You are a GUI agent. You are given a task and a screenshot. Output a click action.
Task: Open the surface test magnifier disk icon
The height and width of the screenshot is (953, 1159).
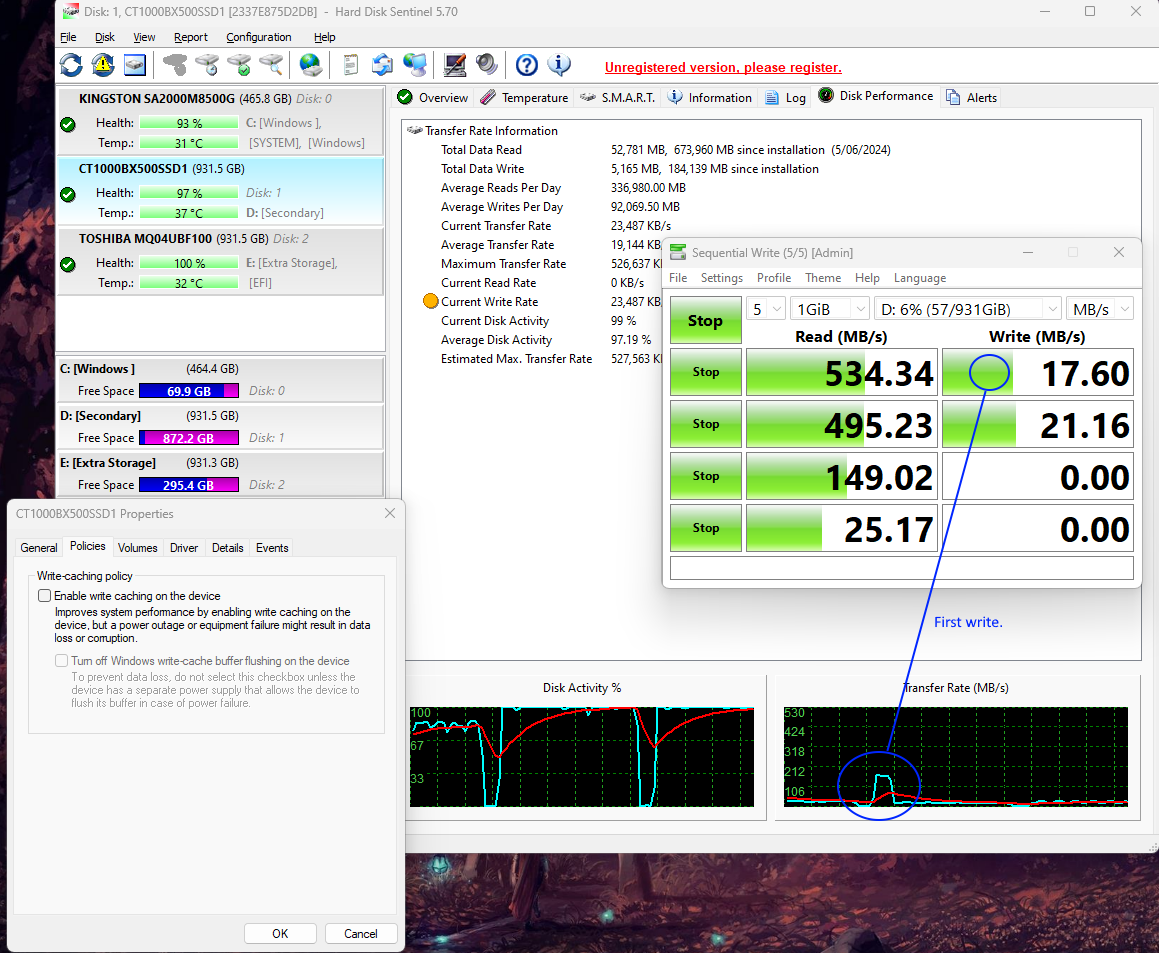click(271, 65)
